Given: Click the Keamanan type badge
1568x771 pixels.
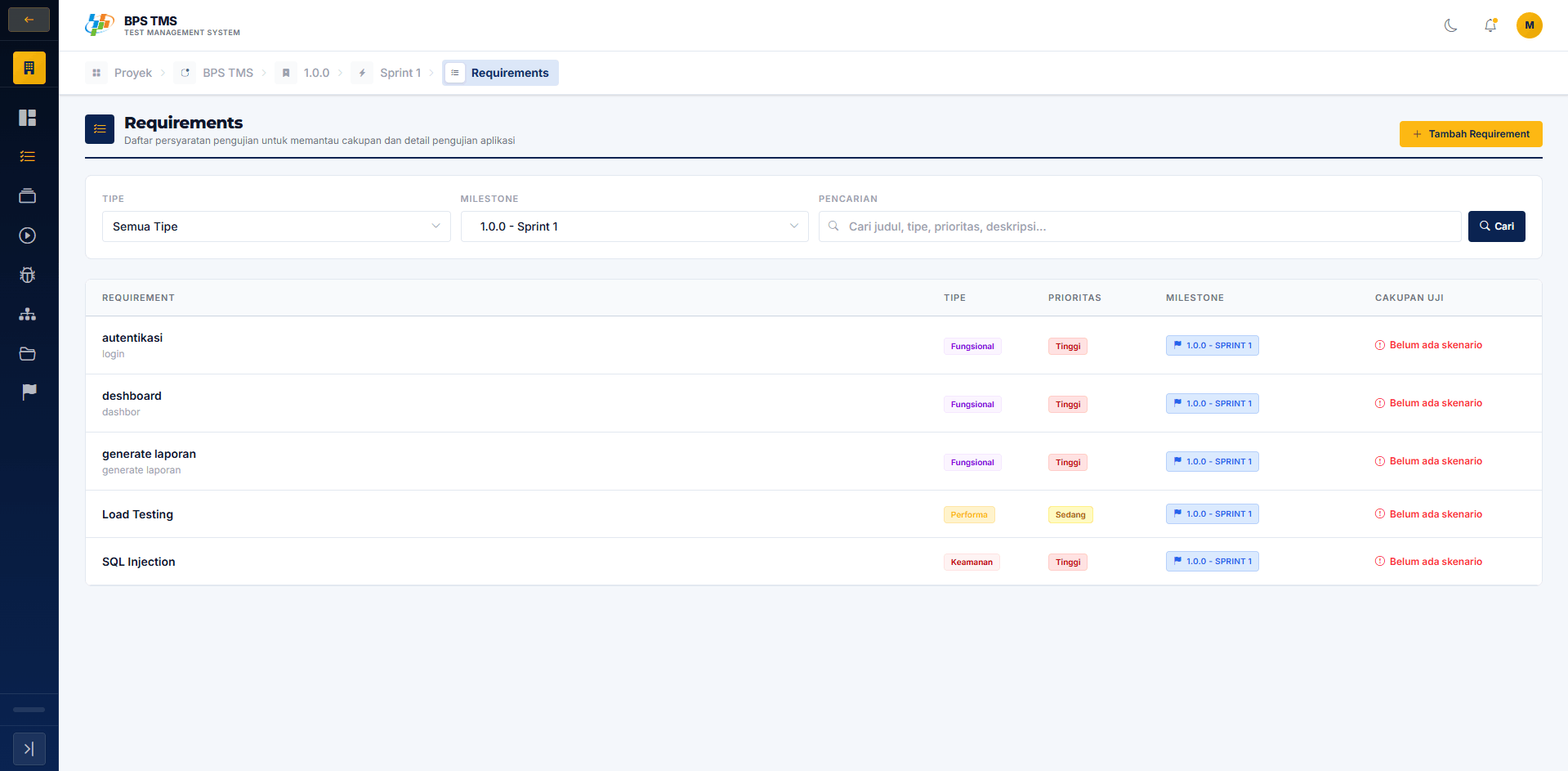Looking at the screenshot, I should (972, 562).
